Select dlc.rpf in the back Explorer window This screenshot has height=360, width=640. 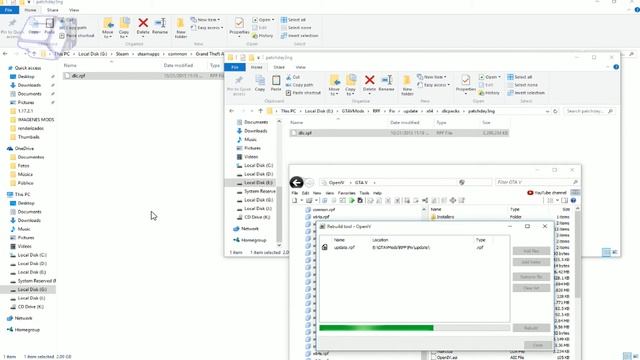point(143,76)
